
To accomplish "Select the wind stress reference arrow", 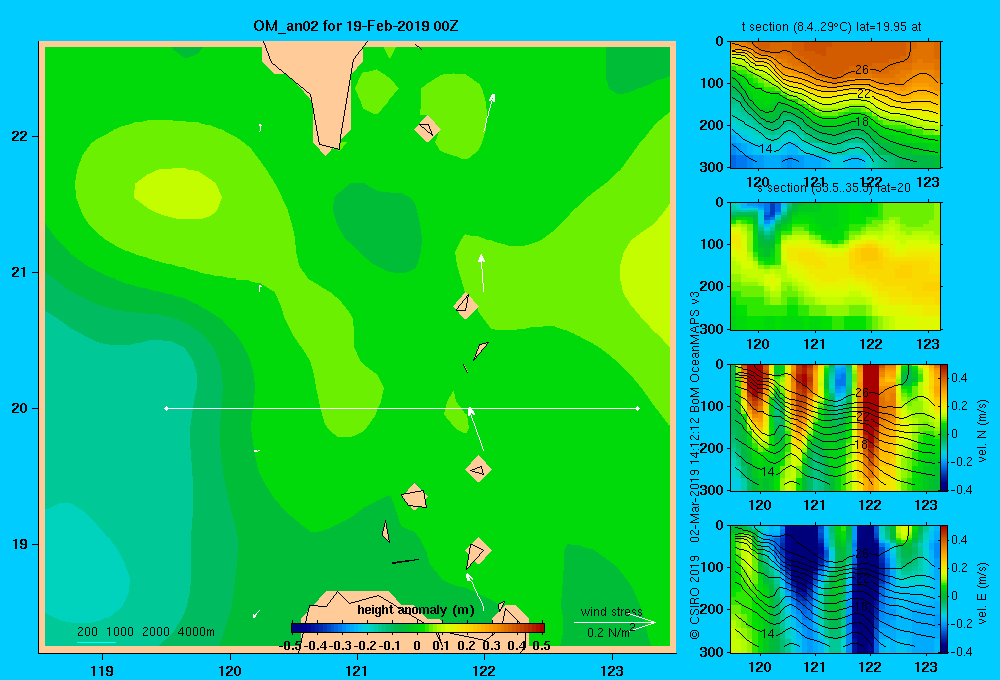I will pyautogui.click(x=615, y=623).
